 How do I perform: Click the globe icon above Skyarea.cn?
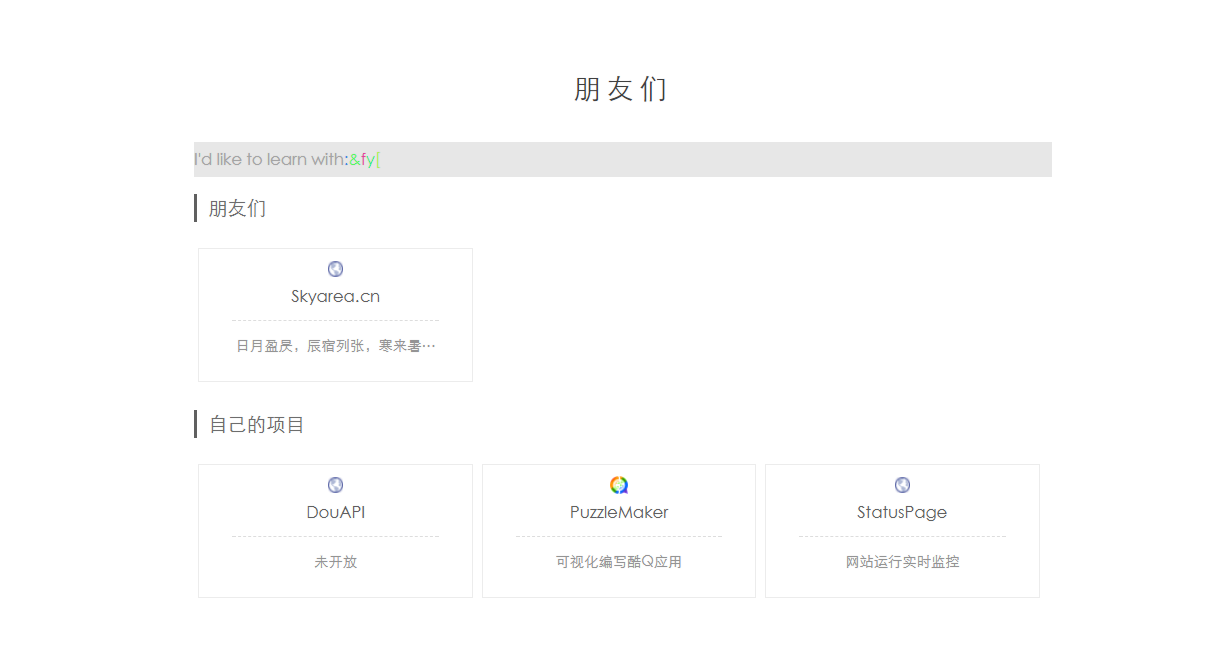coord(335,269)
